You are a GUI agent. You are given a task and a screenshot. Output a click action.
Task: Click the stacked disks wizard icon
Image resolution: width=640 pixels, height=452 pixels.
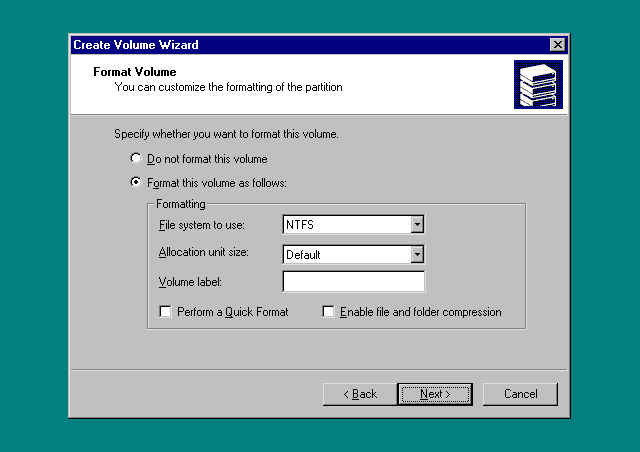[538, 84]
